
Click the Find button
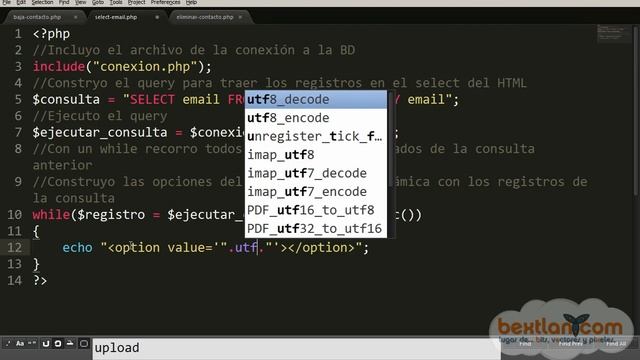(525, 344)
